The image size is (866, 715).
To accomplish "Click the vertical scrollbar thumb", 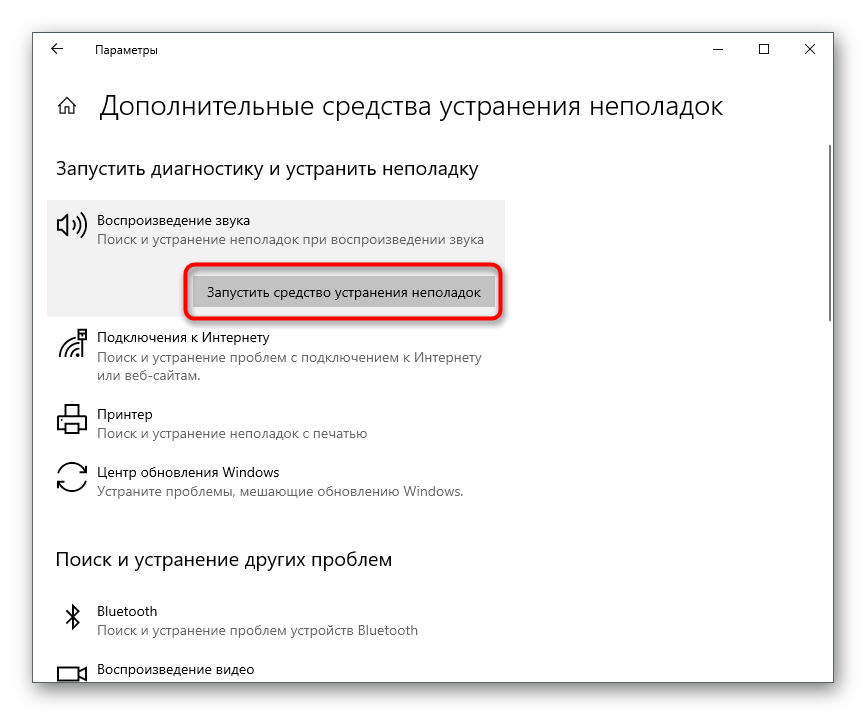I will tap(829, 232).
